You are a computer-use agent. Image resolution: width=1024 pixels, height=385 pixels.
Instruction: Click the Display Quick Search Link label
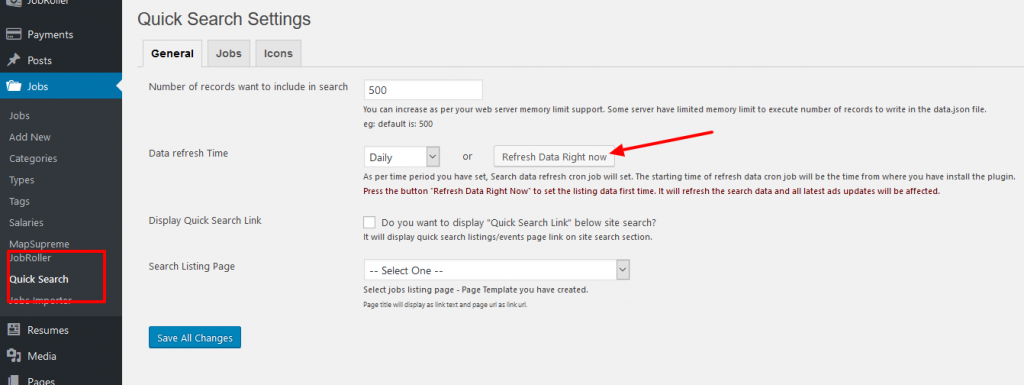pyautogui.click(x=205, y=221)
